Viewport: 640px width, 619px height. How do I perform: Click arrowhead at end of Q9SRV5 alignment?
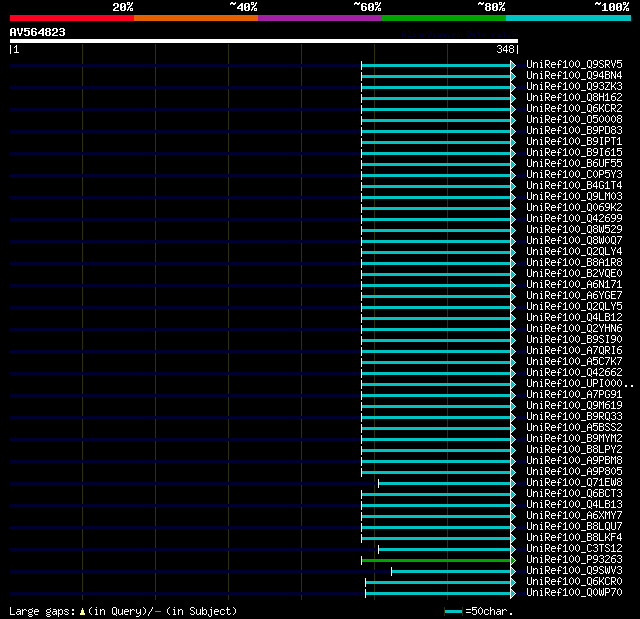click(x=513, y=65)
